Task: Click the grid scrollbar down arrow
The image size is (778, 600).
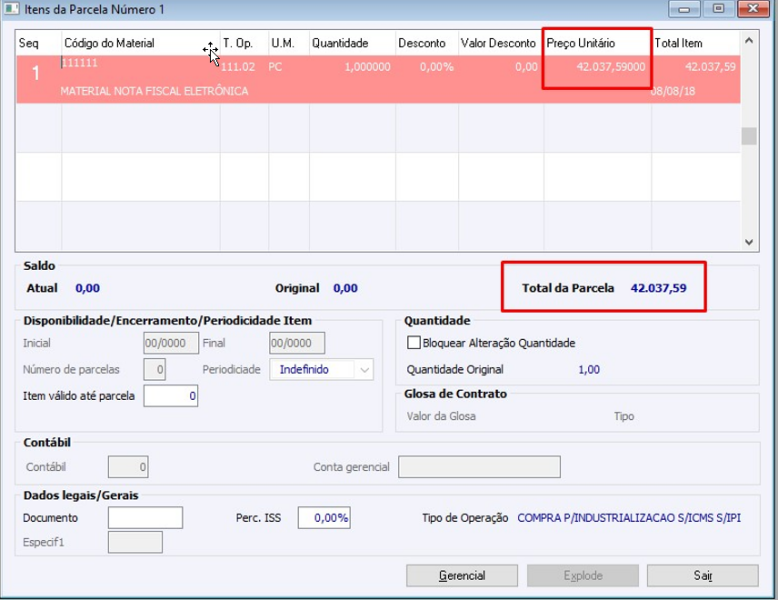Action: [749, 242]
